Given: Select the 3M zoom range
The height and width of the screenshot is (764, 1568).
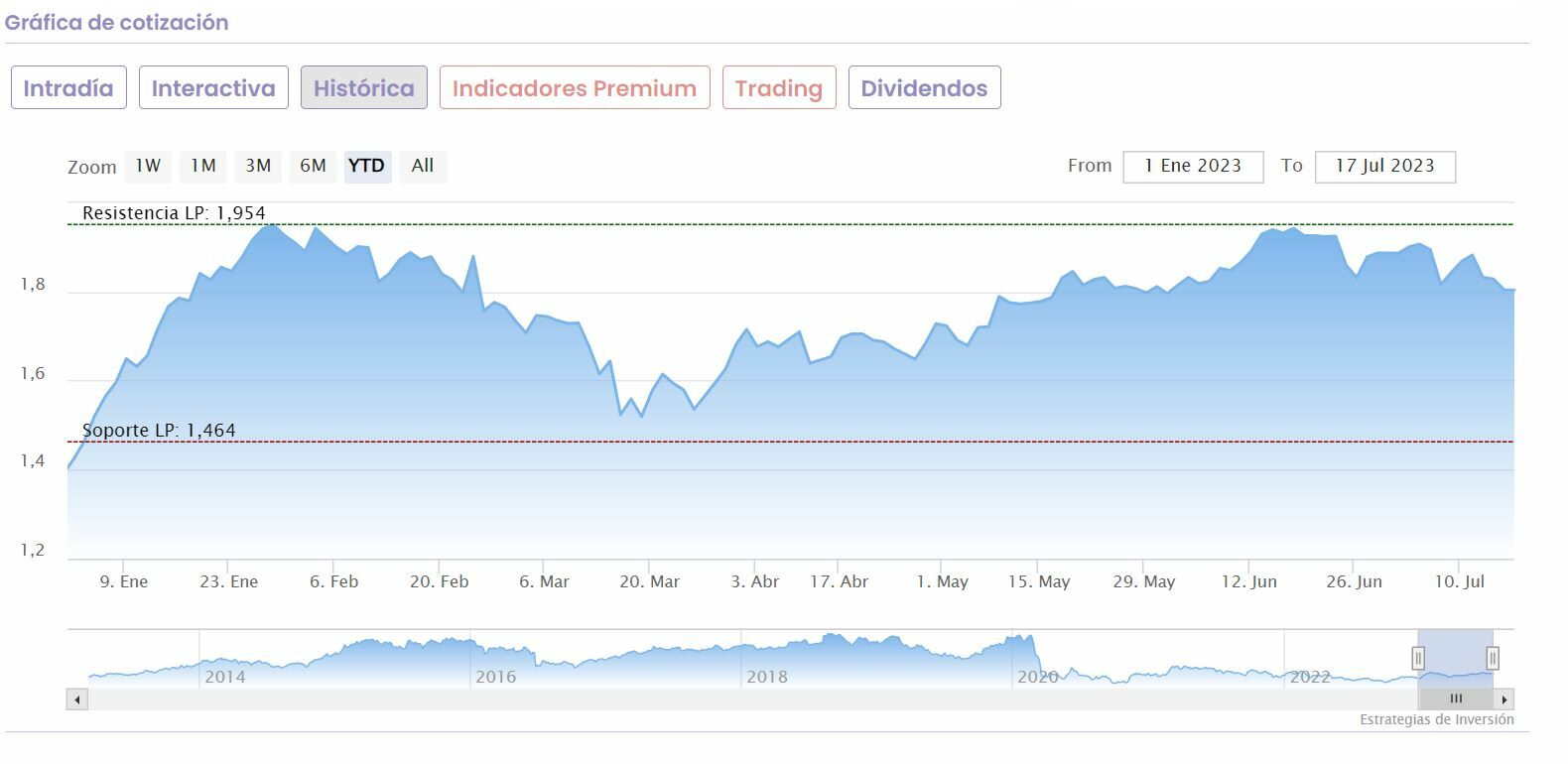Looking at the screenshot, I should tap(258, 167).
